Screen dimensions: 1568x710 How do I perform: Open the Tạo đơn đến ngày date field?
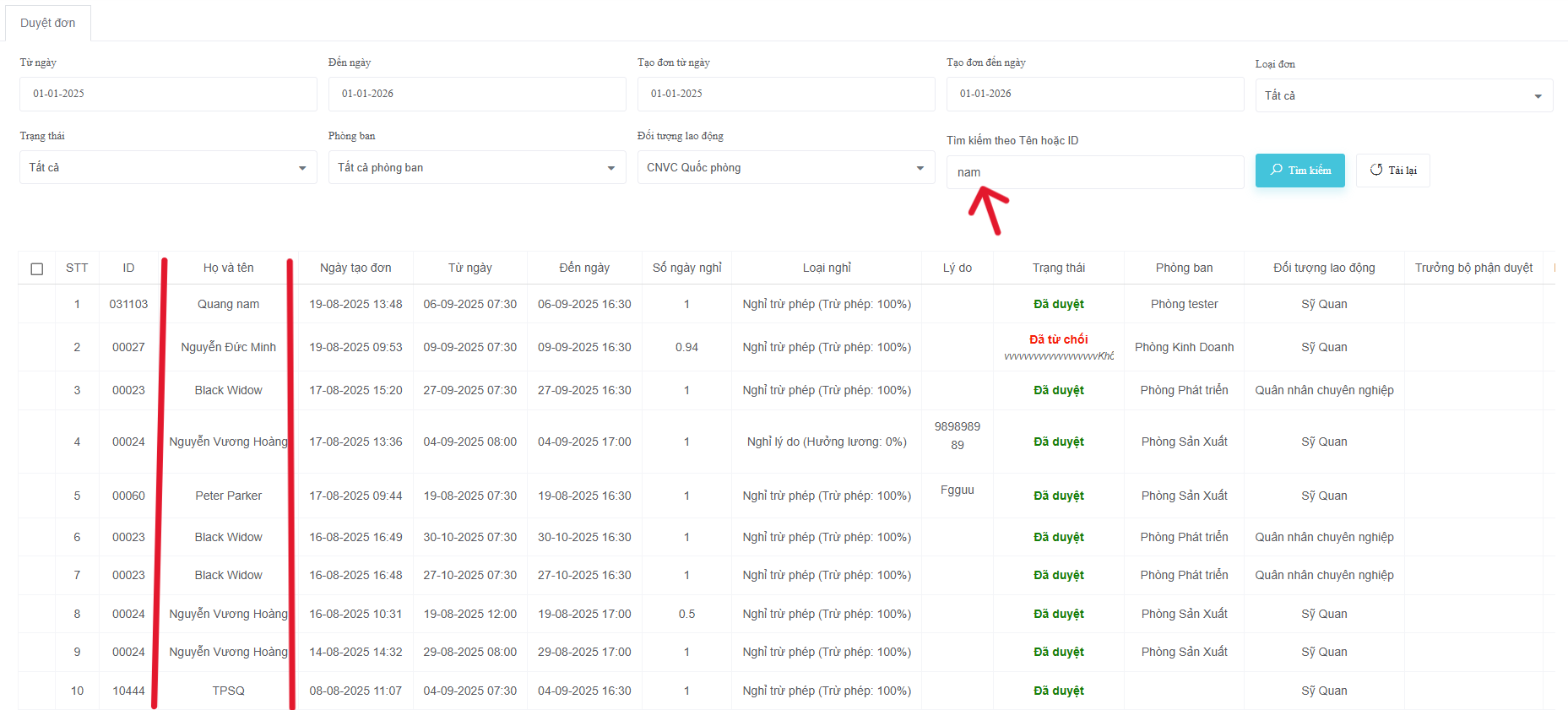[1094, 94]
